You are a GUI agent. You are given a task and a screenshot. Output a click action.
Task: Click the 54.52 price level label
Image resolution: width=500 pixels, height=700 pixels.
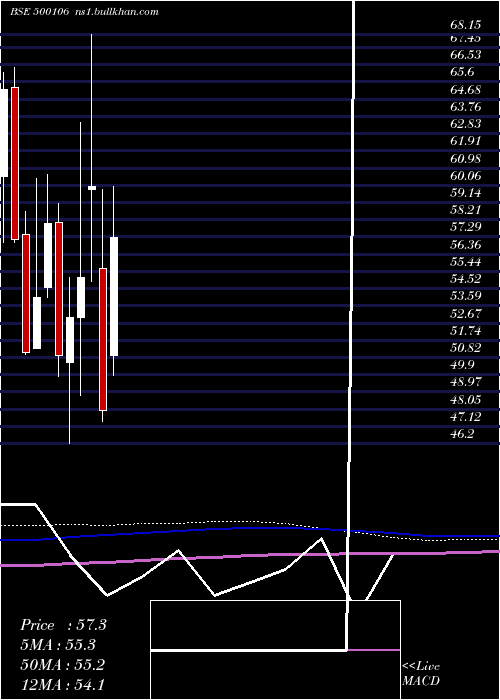(466, 279)
